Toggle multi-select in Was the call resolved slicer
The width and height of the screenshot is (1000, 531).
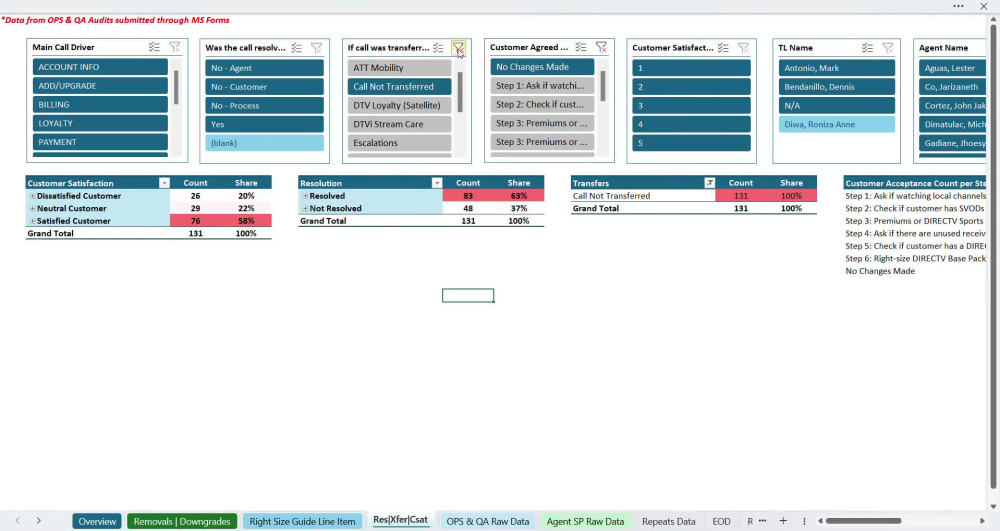point(297,48)
